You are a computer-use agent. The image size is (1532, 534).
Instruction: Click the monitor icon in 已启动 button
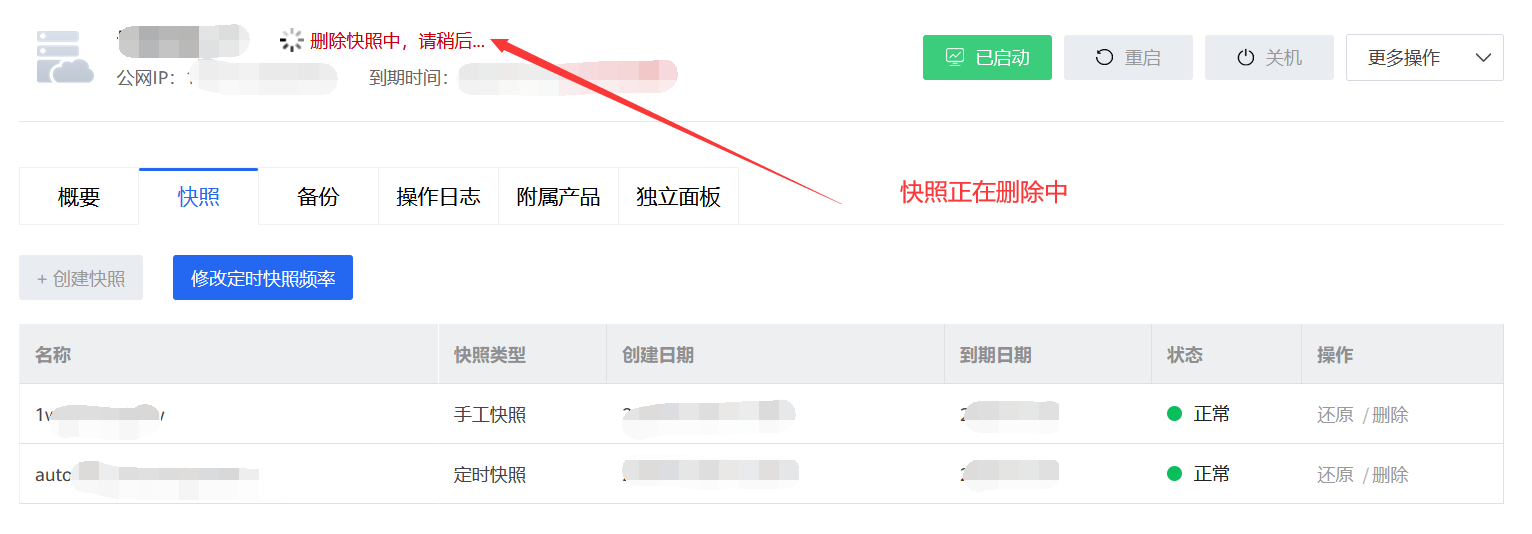[954, 57]
